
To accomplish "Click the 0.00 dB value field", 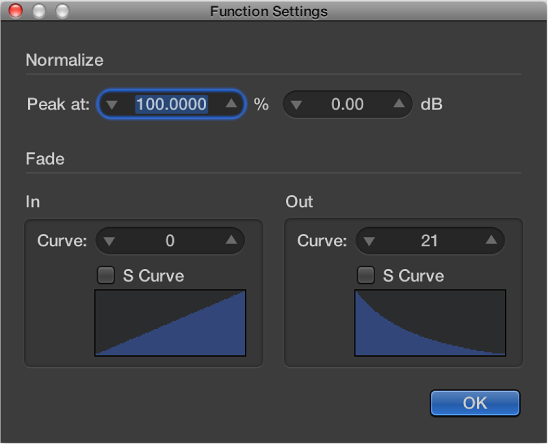I will [347, 104].
